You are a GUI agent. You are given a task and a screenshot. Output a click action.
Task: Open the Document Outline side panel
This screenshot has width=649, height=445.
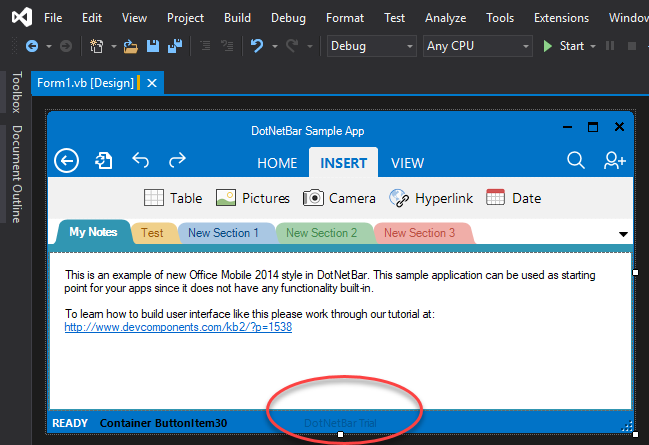[x=17, y=174]
